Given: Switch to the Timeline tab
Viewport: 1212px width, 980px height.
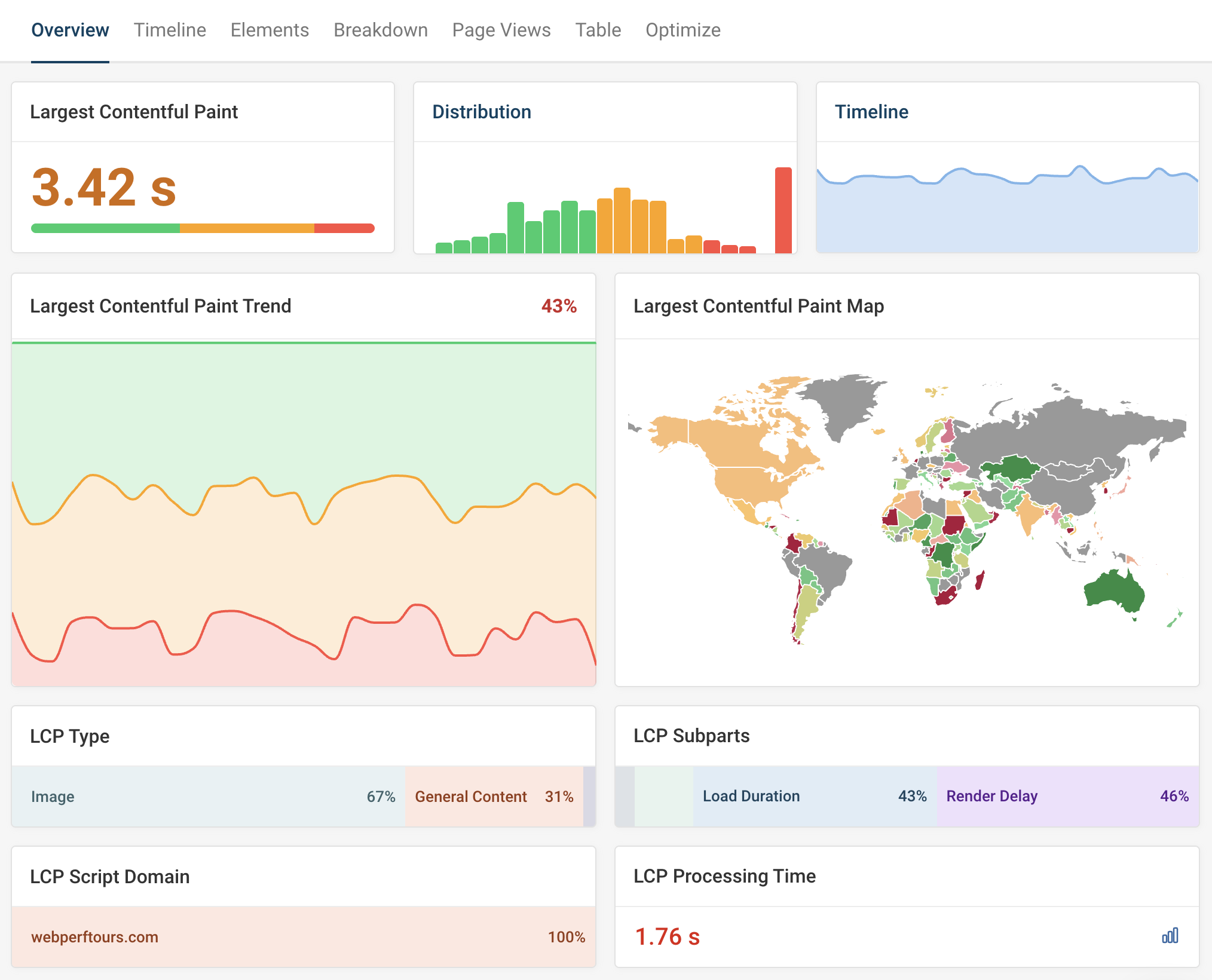Looking at the screenshot, I should 170,30.
